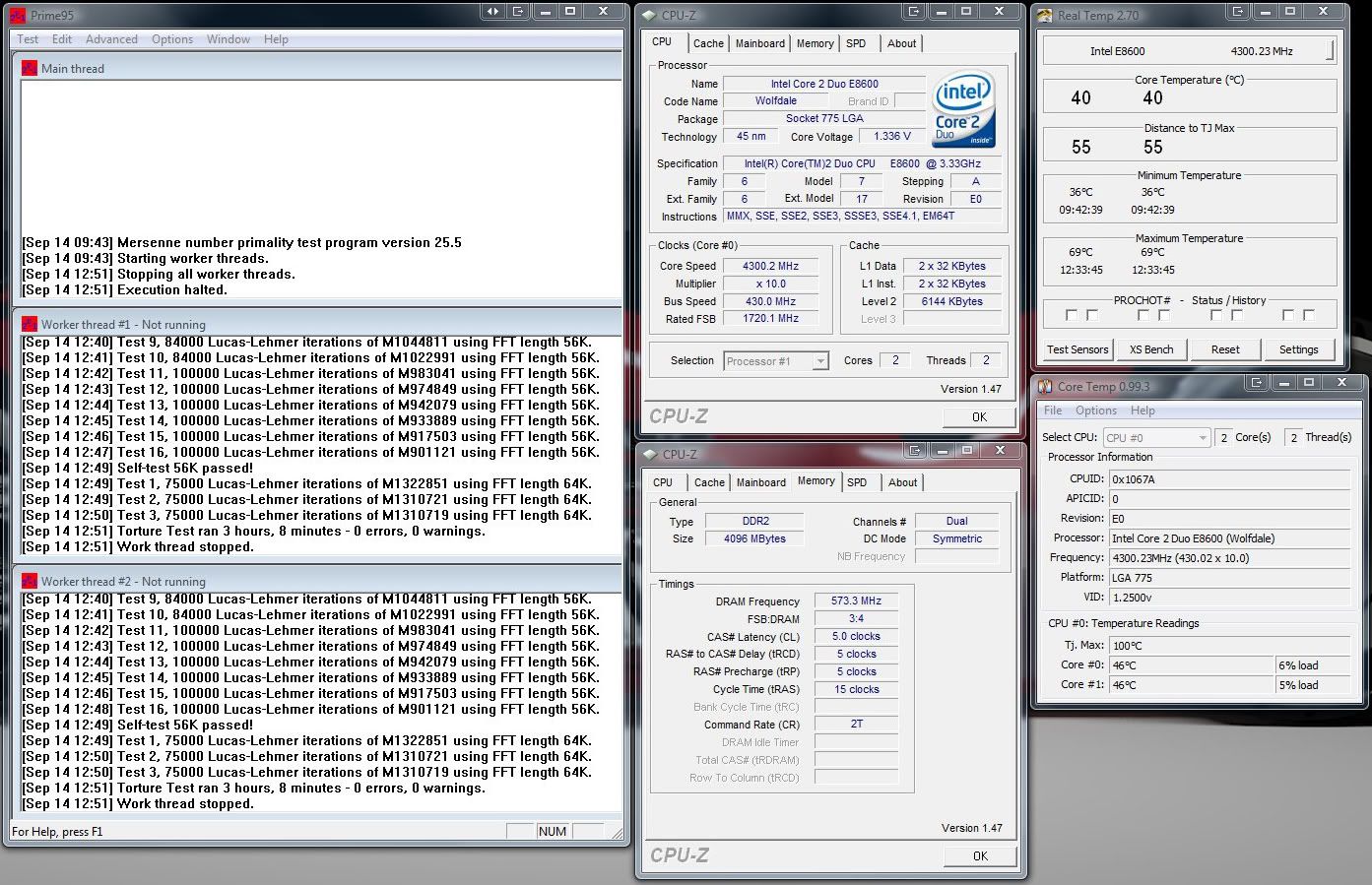Click the Intel Core 2 Duo logo in CPU-Z
Screen dimensions: 1372x885
pos(964,109)
